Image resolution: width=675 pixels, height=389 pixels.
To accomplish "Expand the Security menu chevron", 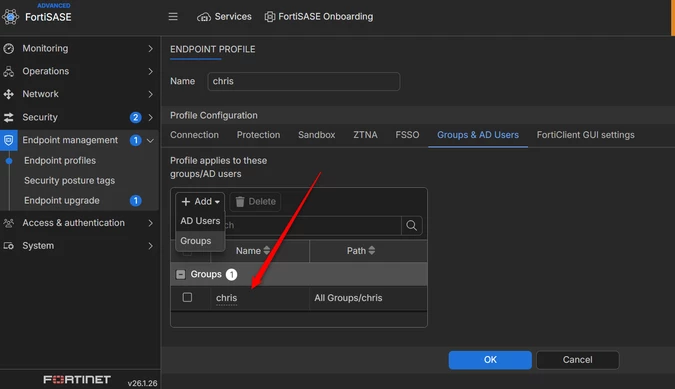I will click(x=150, y=117).
